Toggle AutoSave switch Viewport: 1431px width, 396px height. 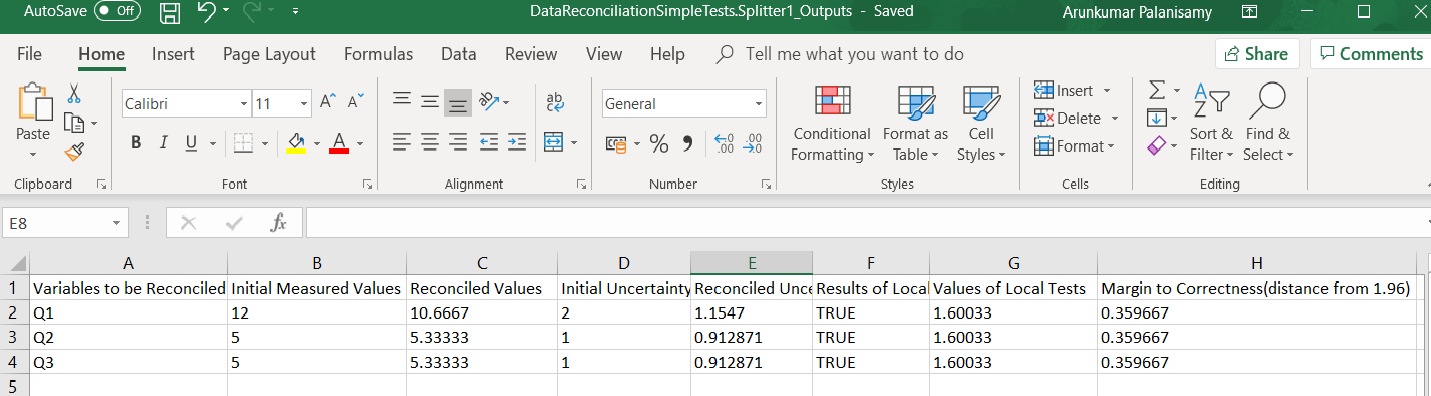117,11
